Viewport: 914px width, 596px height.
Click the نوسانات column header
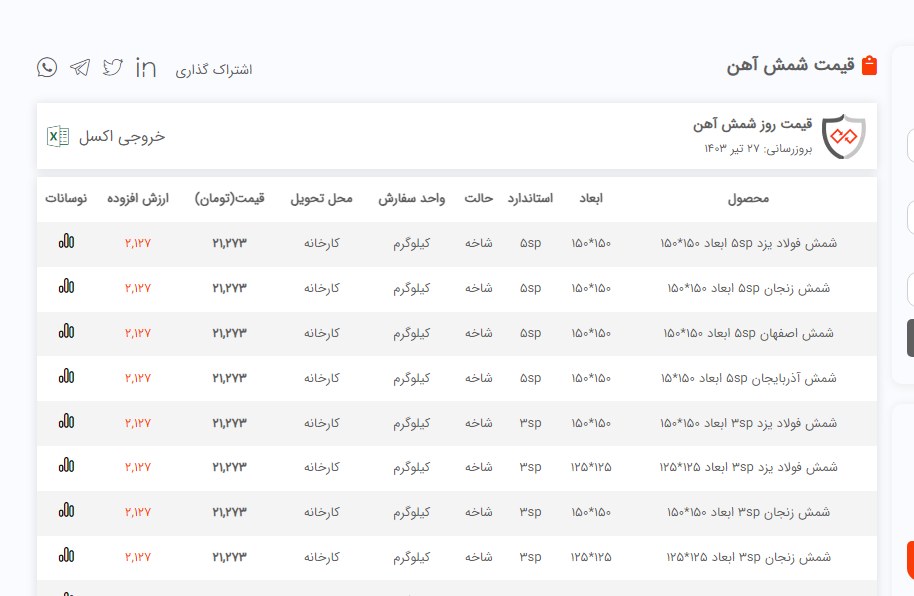(66, 198)
